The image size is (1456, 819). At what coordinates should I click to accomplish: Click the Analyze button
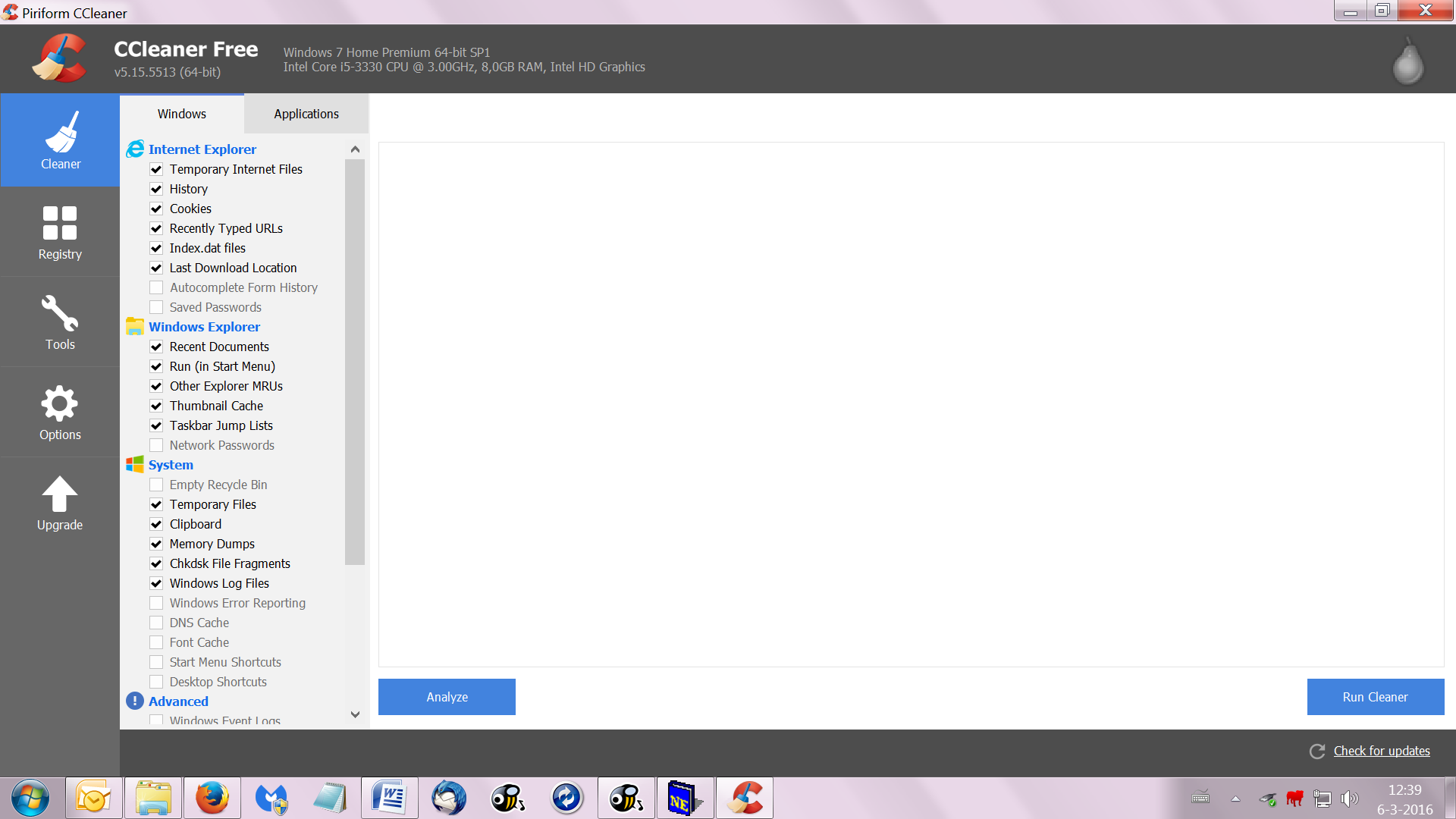coord(447,697)
